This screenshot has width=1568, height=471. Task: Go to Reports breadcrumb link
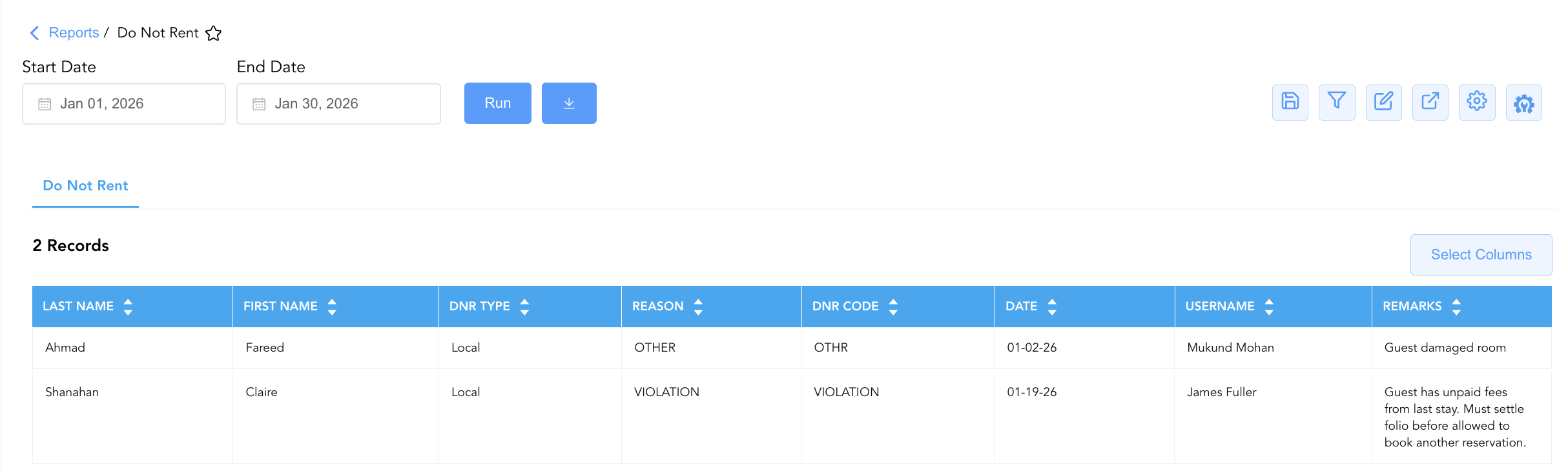74,33
